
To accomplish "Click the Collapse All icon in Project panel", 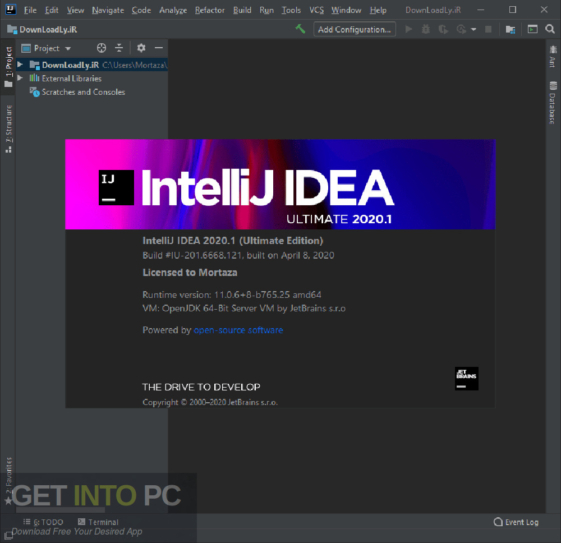I will [x=119, y=48].
